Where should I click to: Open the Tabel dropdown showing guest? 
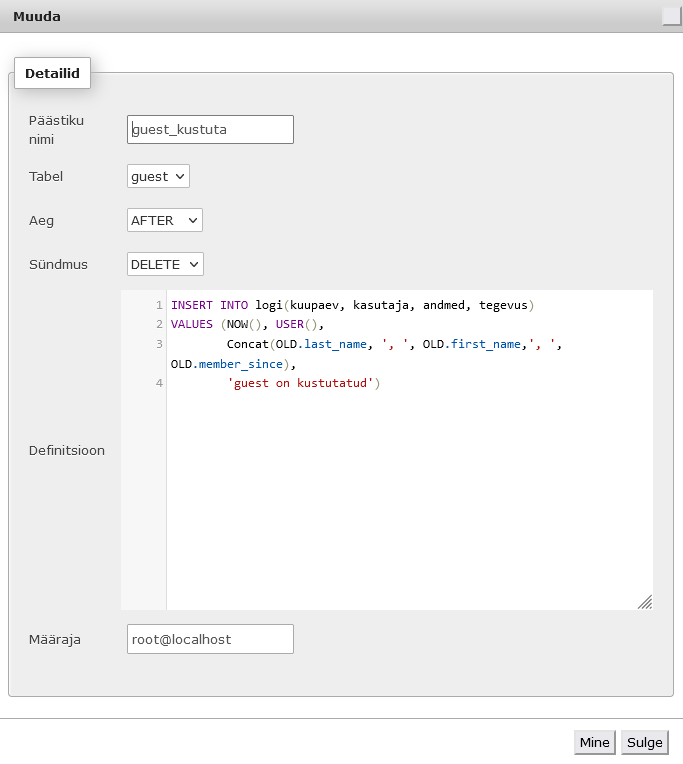[x=158, y=176]
